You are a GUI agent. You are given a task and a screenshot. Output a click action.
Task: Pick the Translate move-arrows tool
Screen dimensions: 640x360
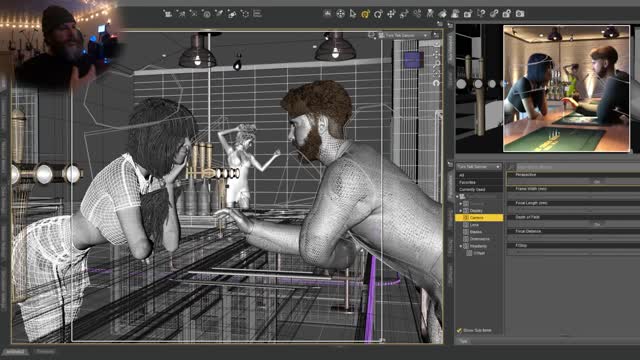[x=391, y=14]
